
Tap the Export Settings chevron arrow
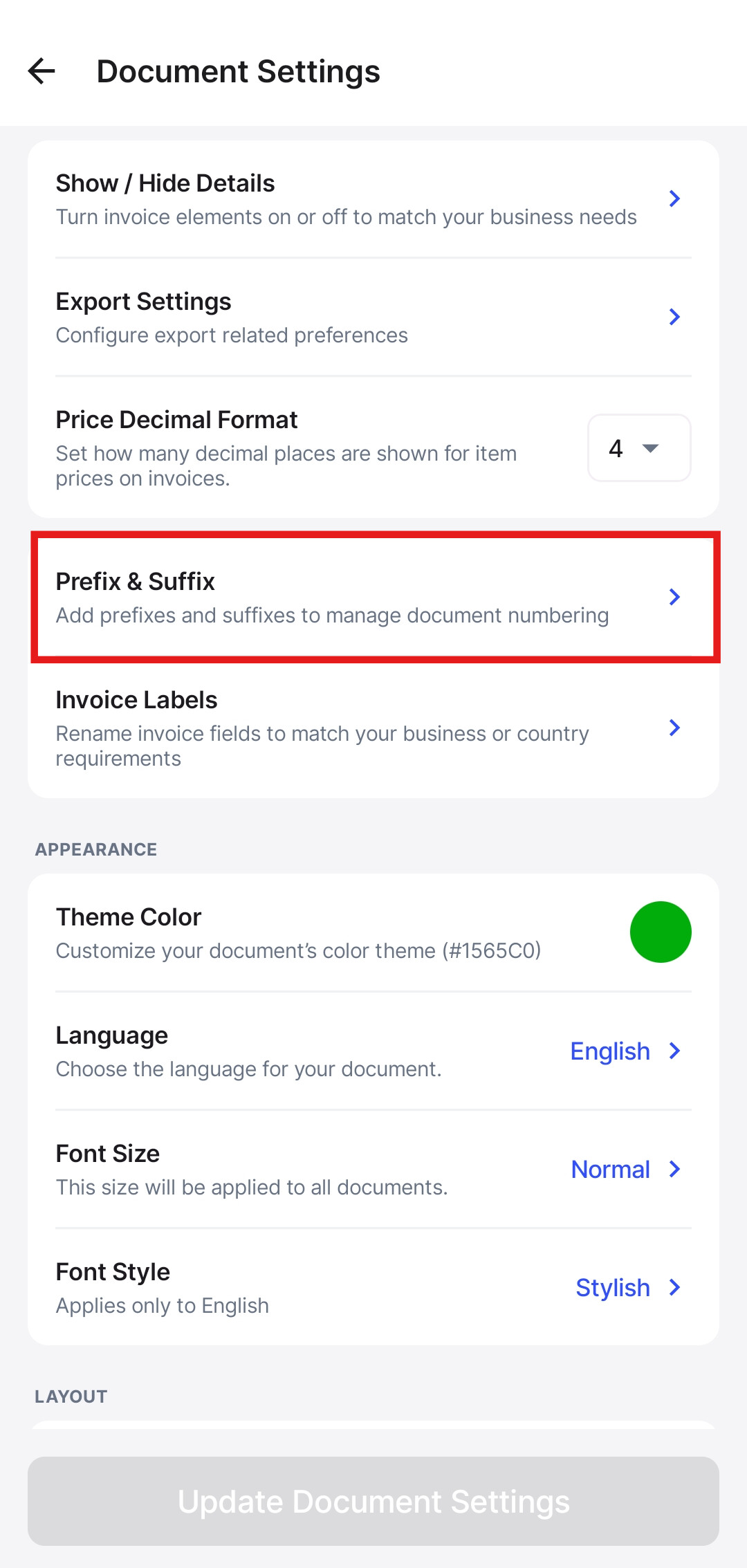tap(674, 317)
